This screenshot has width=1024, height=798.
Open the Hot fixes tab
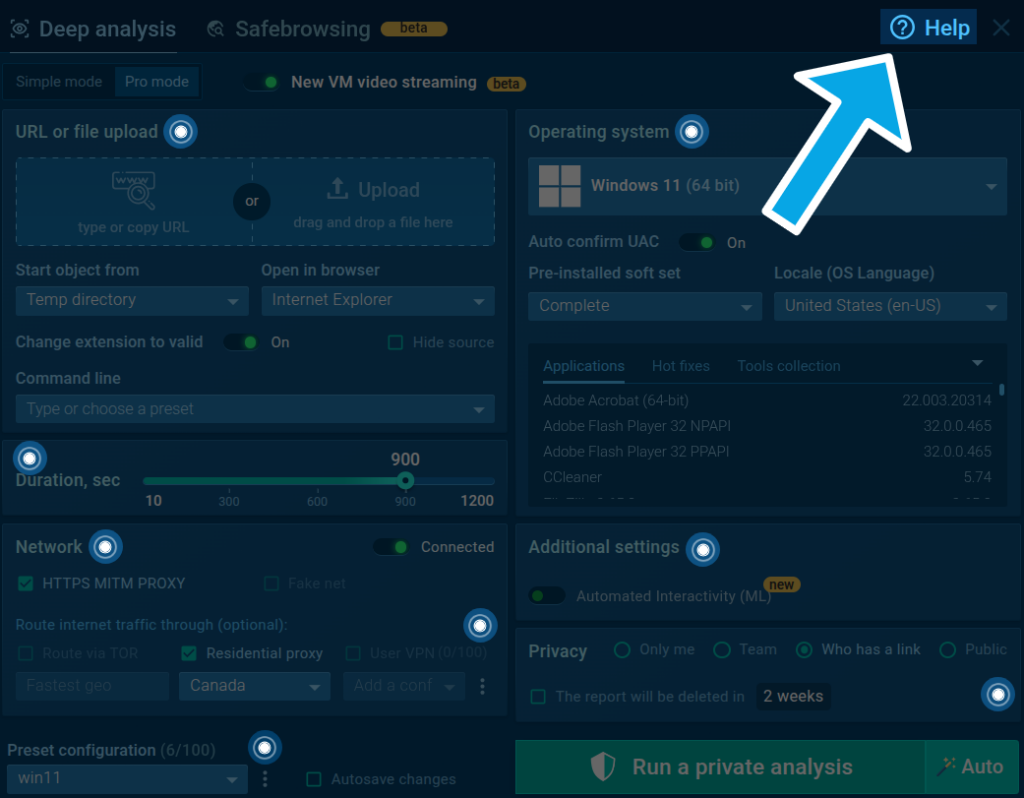(x=680, y=366)
